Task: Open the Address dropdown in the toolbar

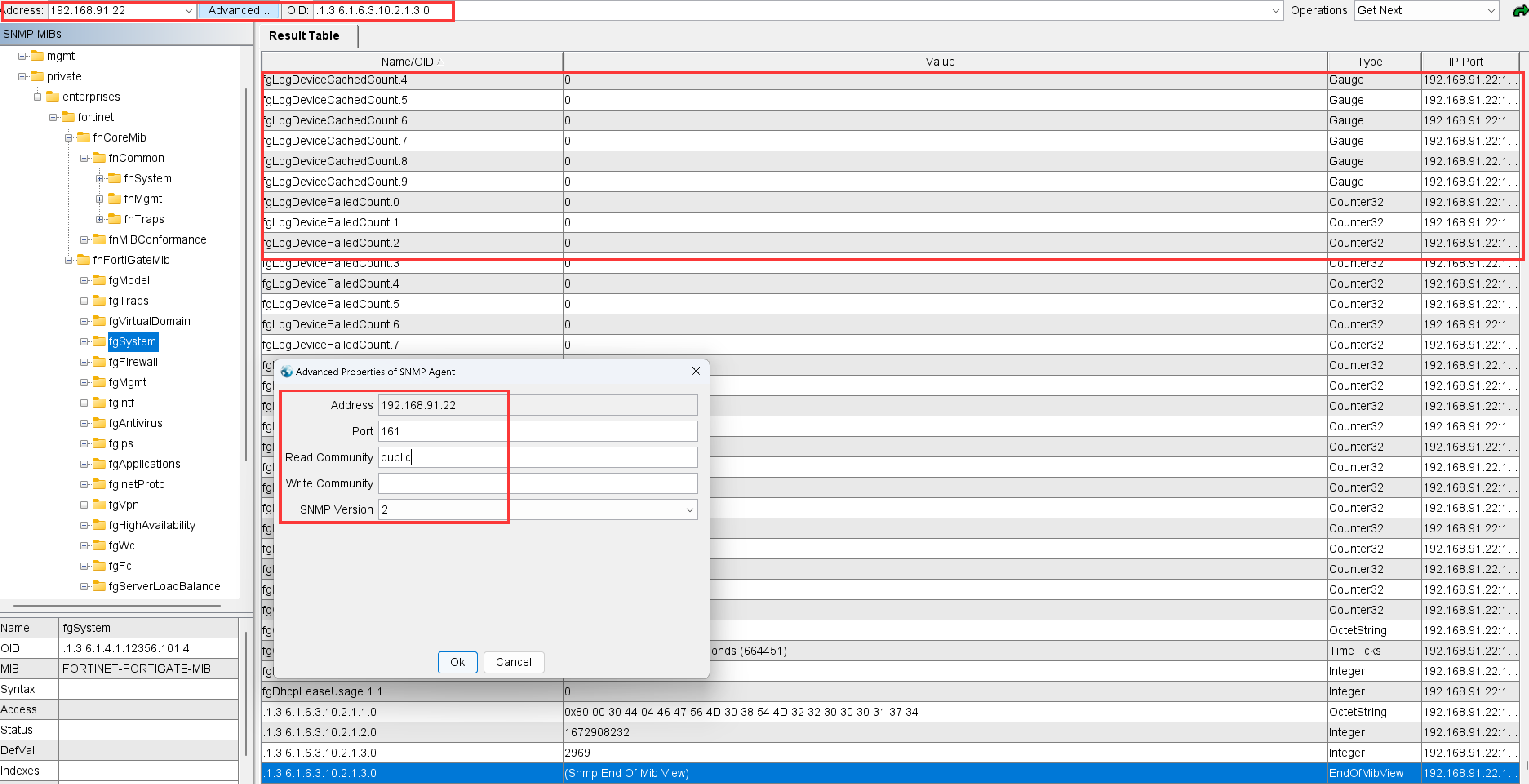Action: click(x=189, y=11)
